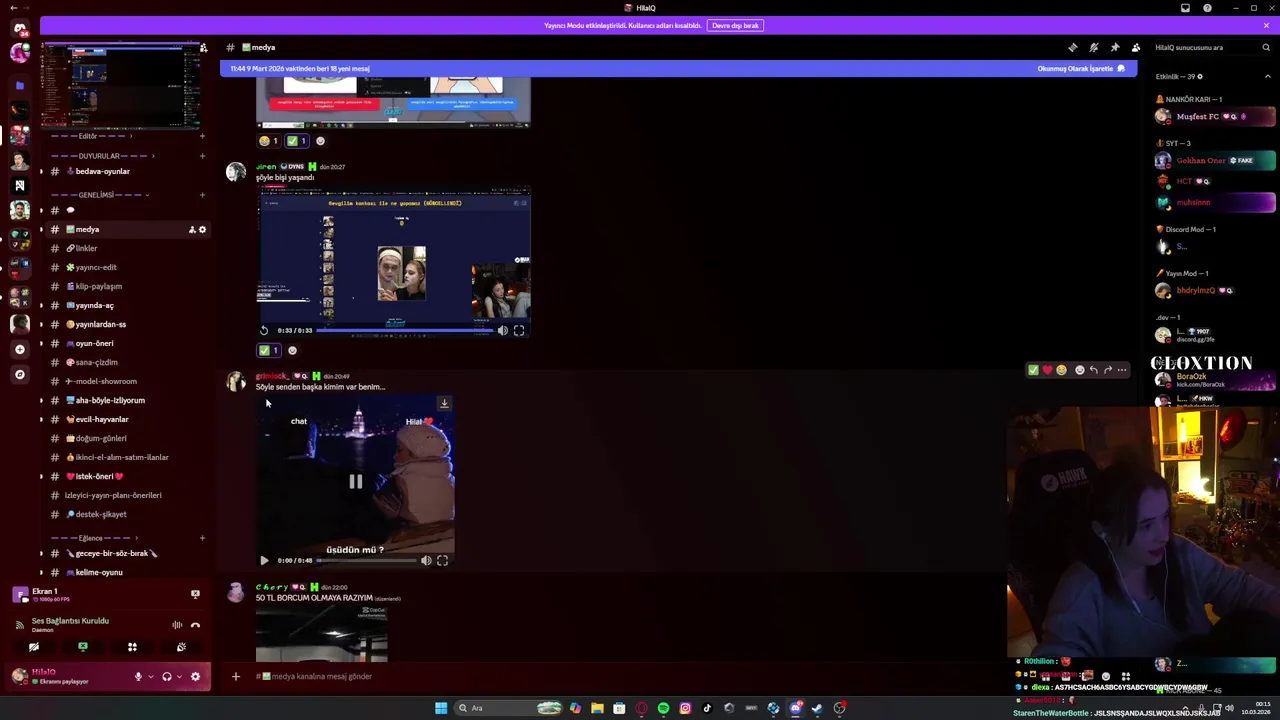Toggle the member list icon
The height and width of the screenshot is (720, 1280).
click(x=1136, y=47)
